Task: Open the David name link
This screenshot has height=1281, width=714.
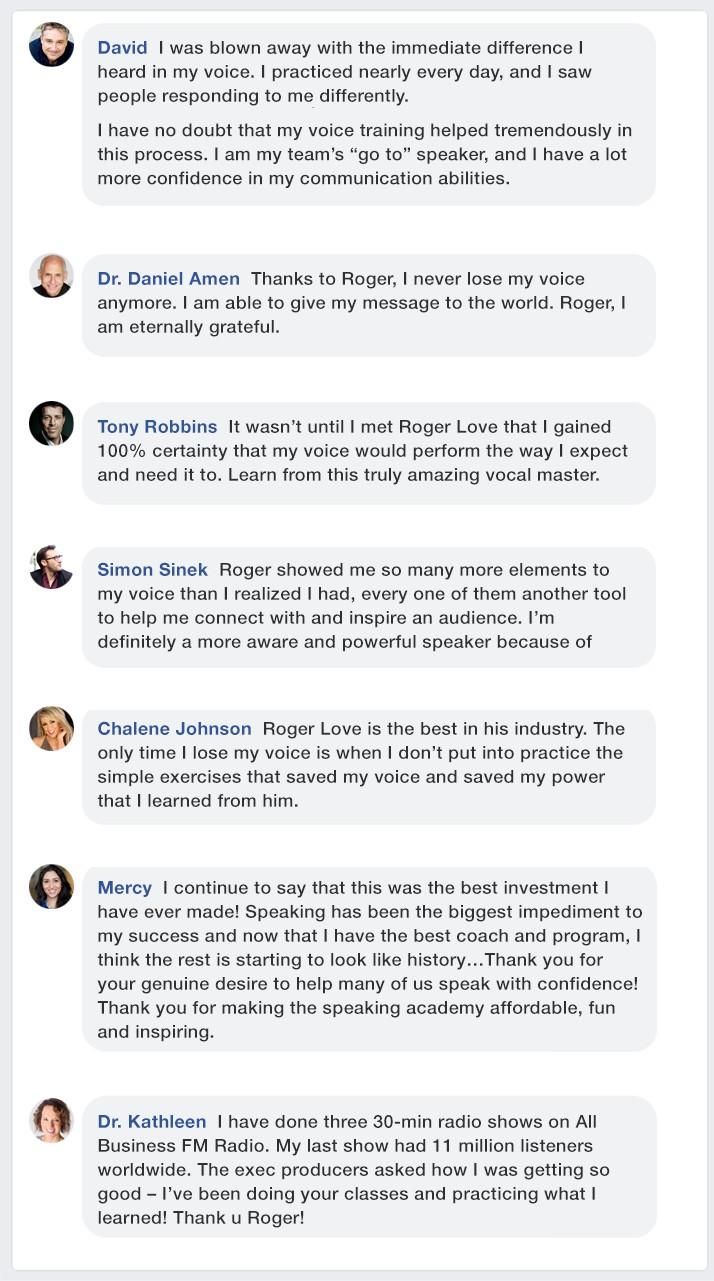Action: tap(122, 47)
